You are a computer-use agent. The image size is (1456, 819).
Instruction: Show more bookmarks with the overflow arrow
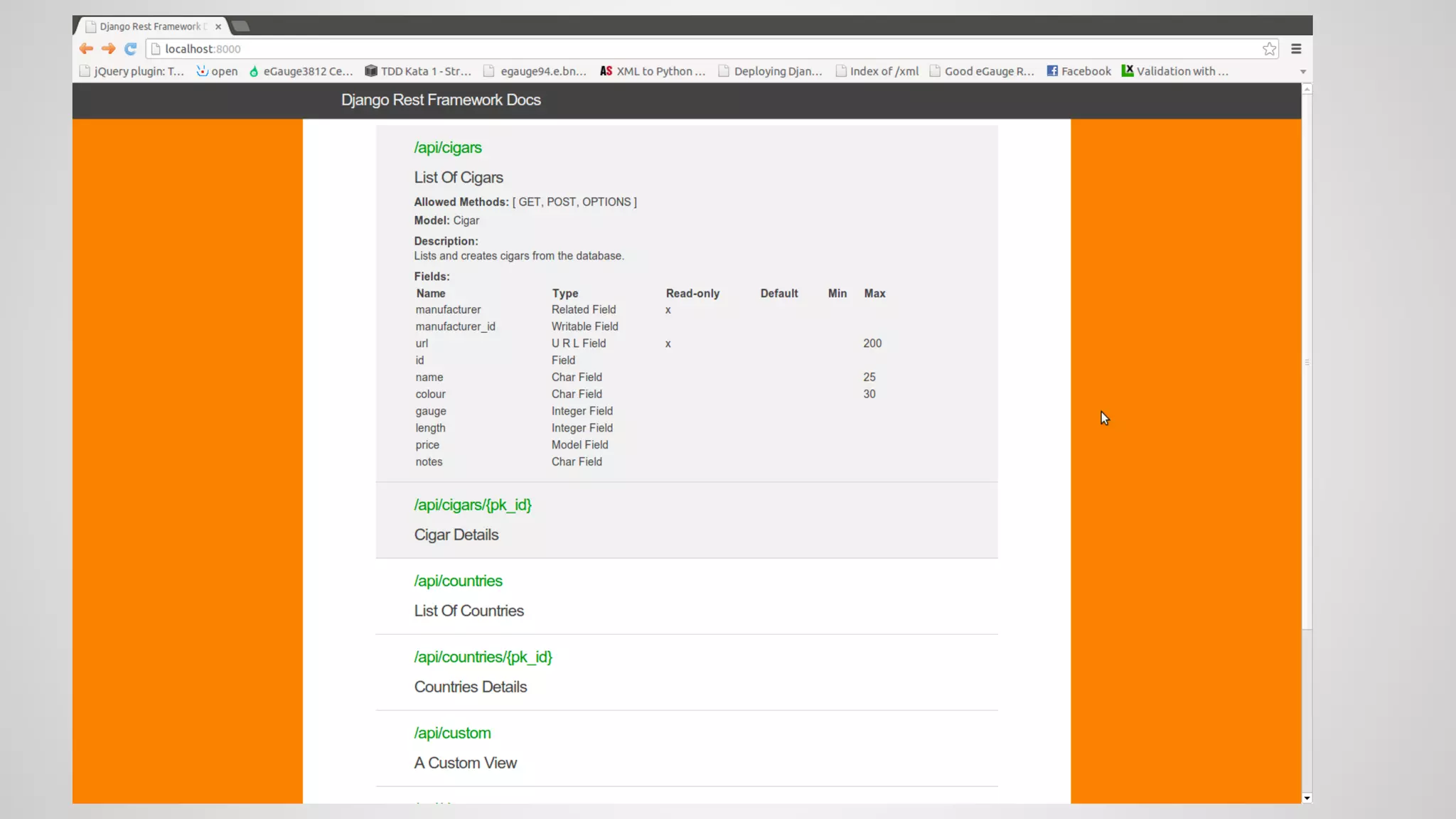tap(1302, 72)
